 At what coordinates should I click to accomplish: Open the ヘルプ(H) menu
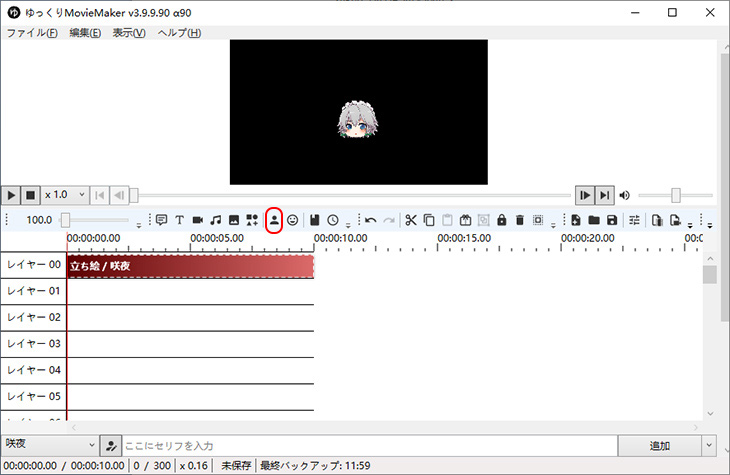click(179, 33)
